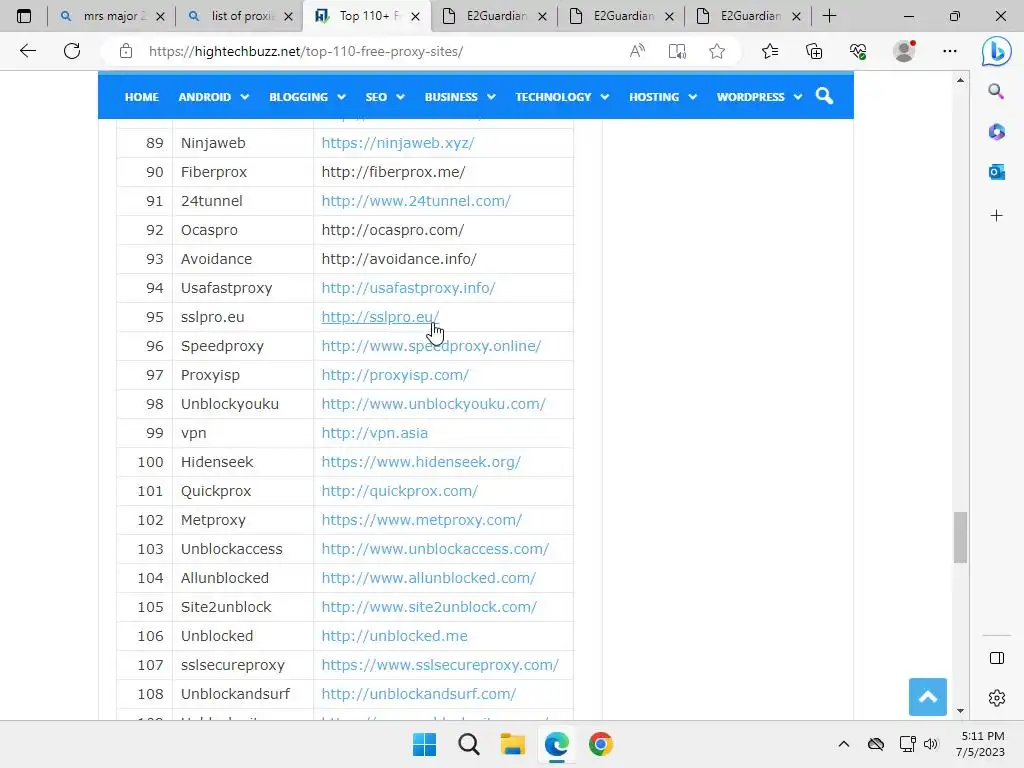Open the sidebar Search tool

point(996,91)
